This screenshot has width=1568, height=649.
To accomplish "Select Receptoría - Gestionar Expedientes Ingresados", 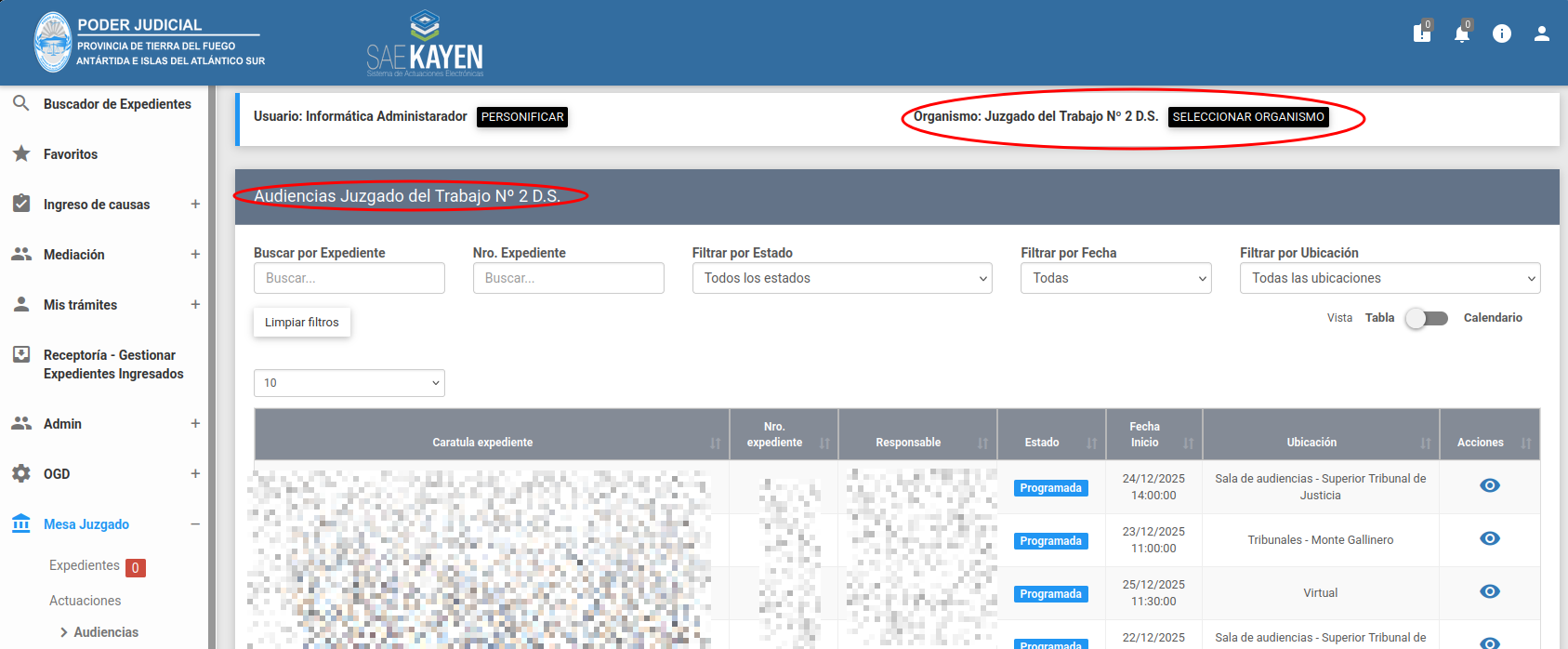I will (113, 364).
